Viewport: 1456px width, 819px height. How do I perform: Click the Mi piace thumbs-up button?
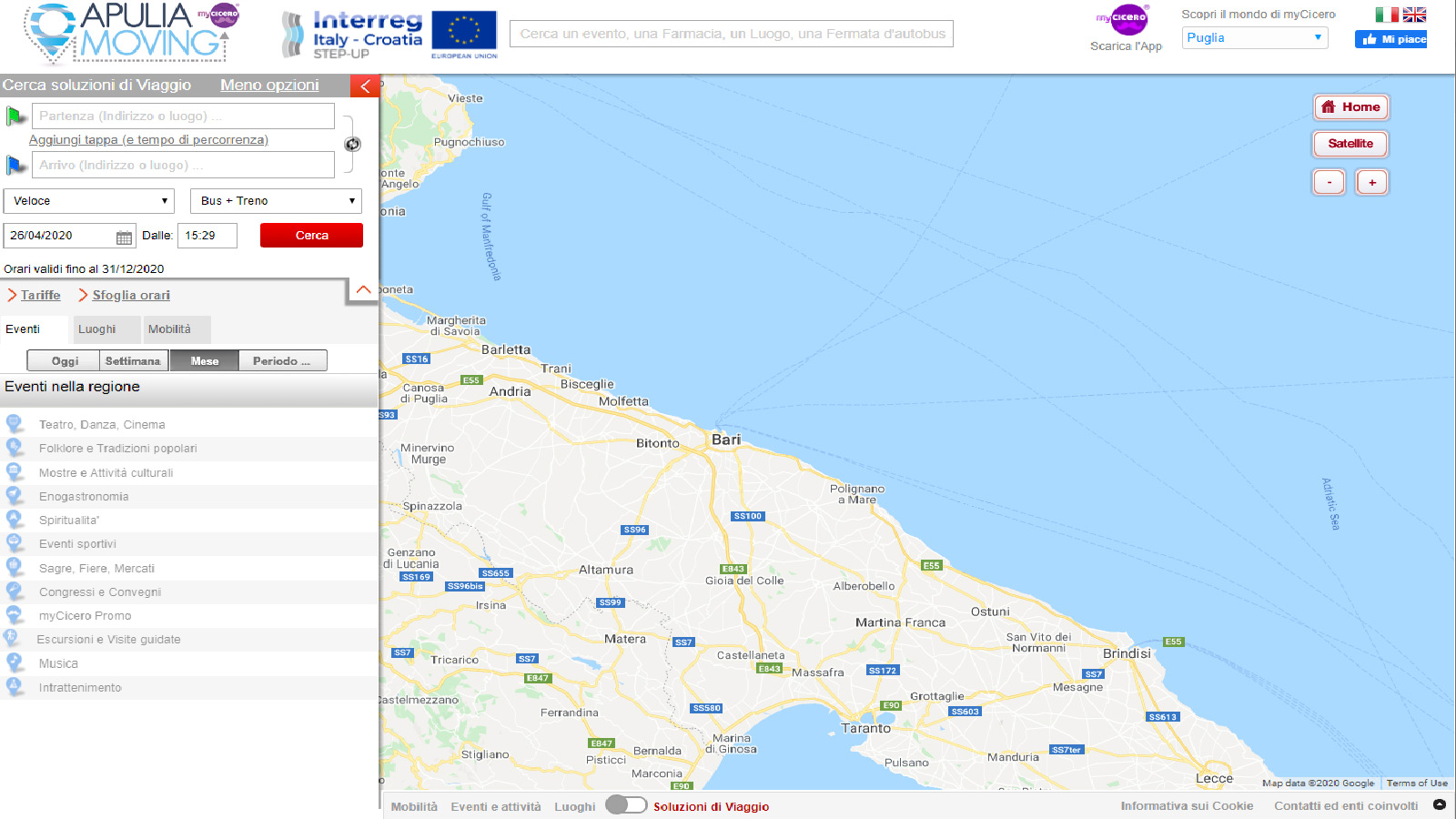point(1390,39)
